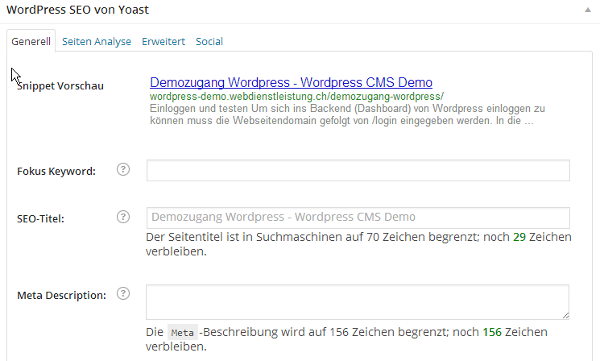Screen dimensions: 600x361
Task: Collapse the WordPress SEO von Yoast panel
Action: tap(588, 10)
